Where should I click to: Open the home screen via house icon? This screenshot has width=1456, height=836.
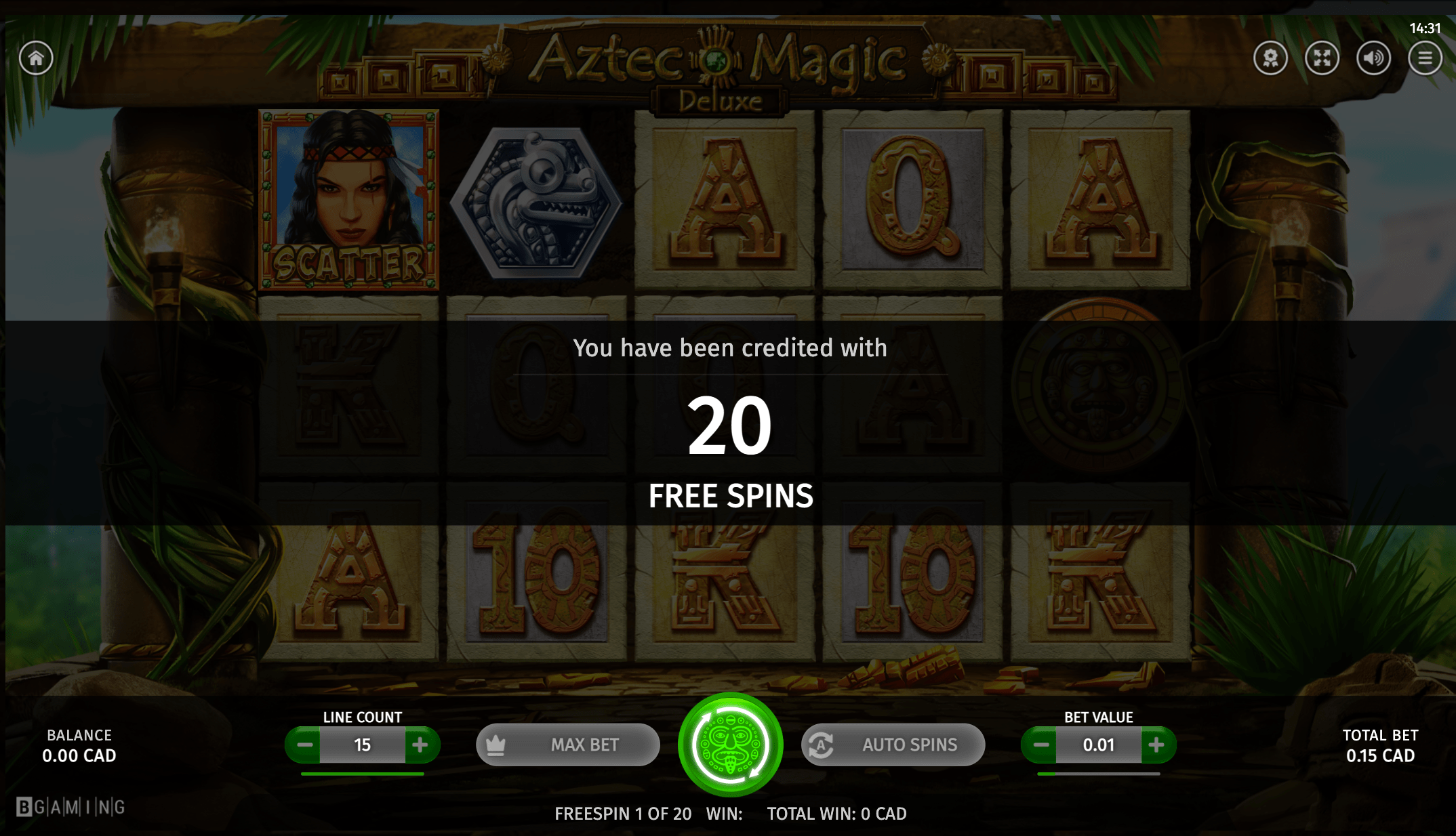(36, 58)
